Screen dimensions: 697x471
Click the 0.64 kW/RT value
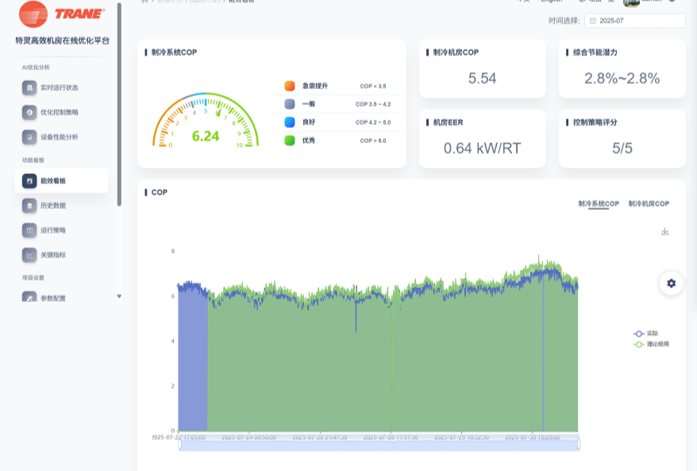coord(482,148)
